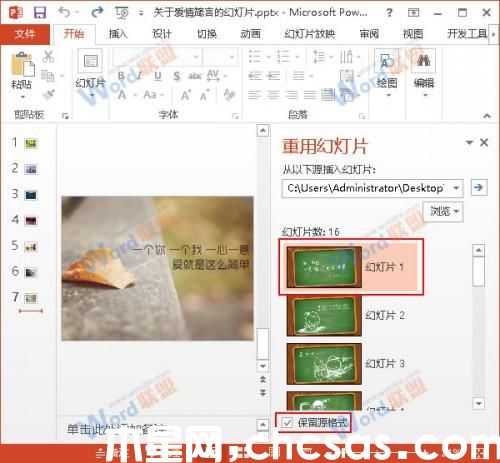The width and height of the screenshot is (500, 463).
Task: Click the Align Right icon
Action: click(291, 95)
